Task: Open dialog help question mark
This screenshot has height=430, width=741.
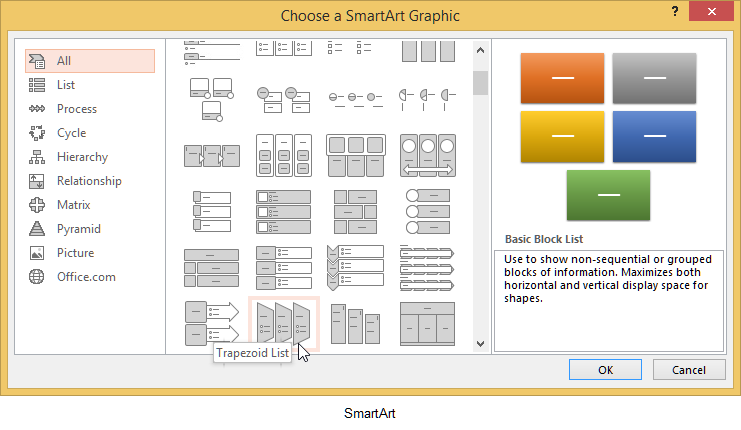Action: click(x=675, y=11)
